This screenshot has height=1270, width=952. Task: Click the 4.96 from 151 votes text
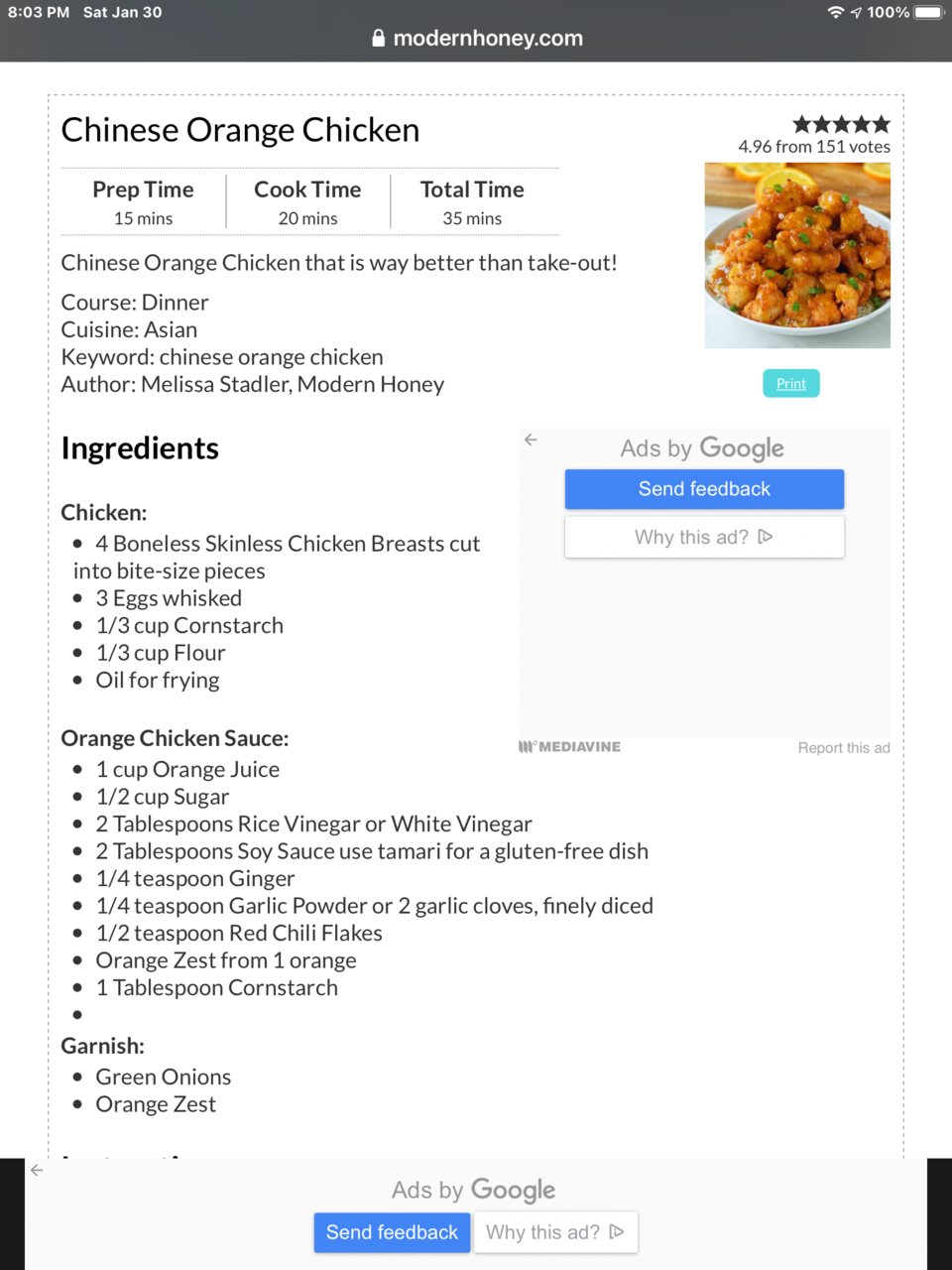[x=814, y=146]
